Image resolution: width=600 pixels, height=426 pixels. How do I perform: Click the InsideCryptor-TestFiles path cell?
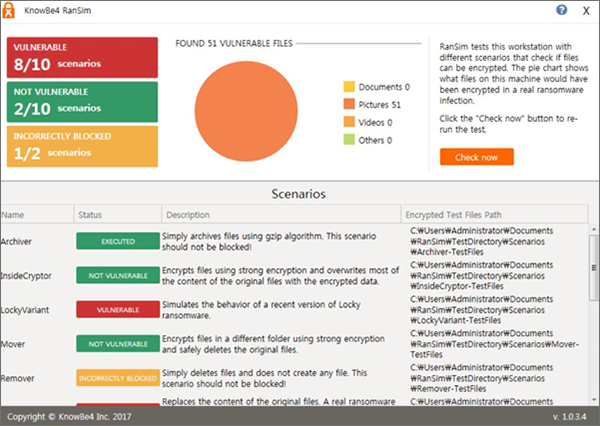coord(482,275)
